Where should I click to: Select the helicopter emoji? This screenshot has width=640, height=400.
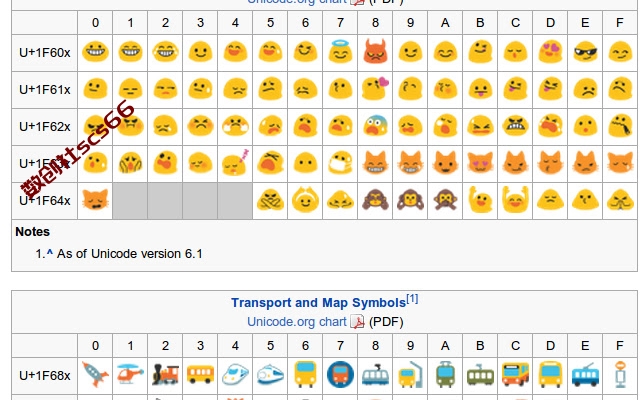point(130,374)
